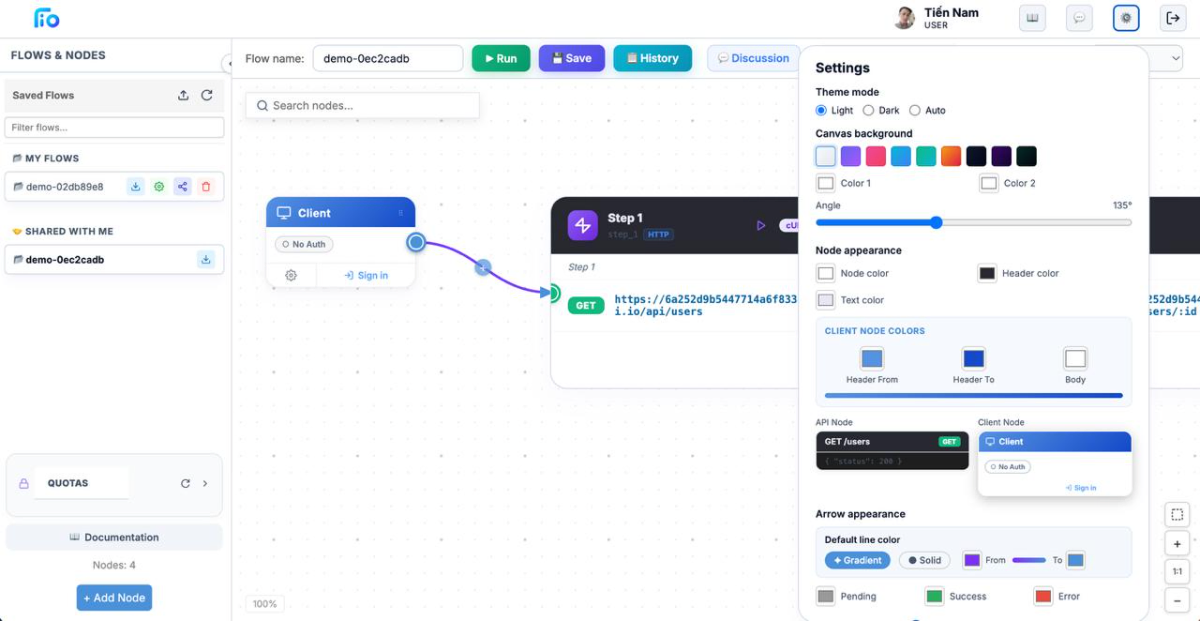The image size is (1200, 621).
Task: Click the play triangle on Step 1 header
Action: point(761,225)
